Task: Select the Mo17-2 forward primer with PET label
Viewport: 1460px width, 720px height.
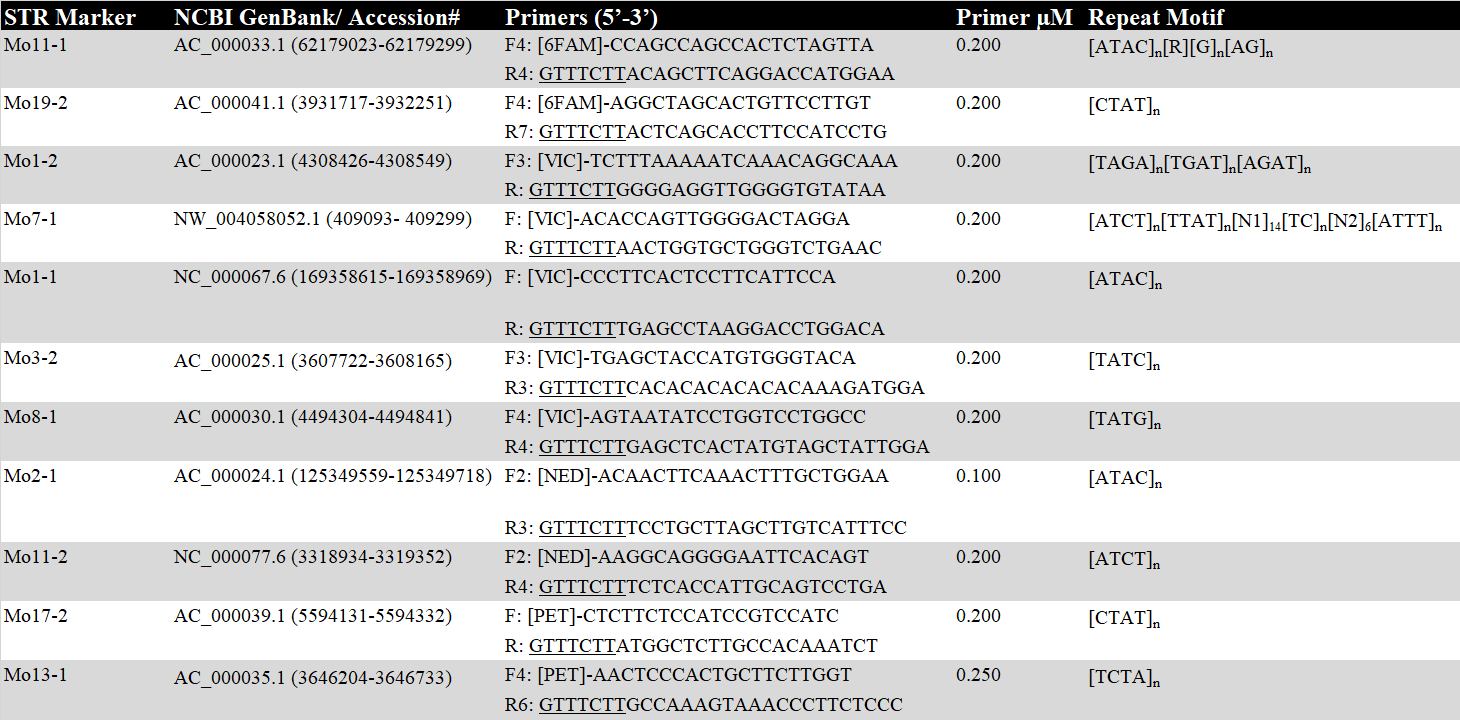Action: click(x=672, y=615)
